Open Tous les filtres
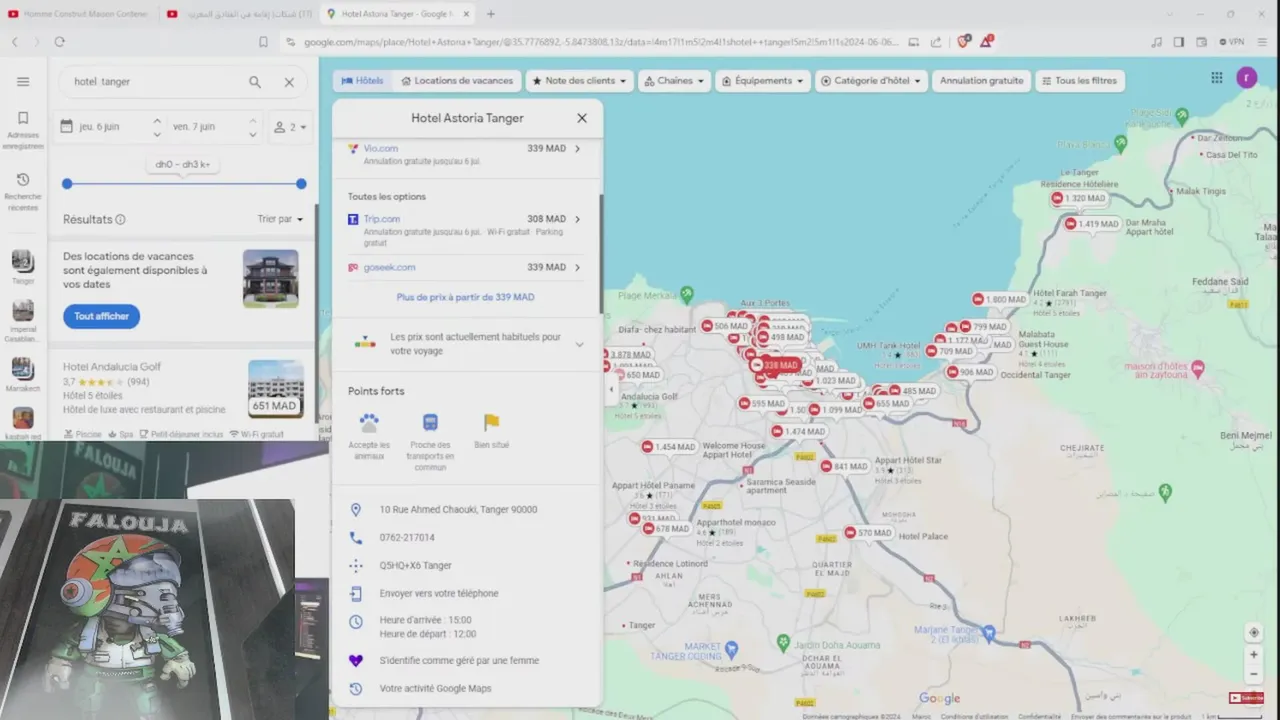 [x=1079, y=81]
